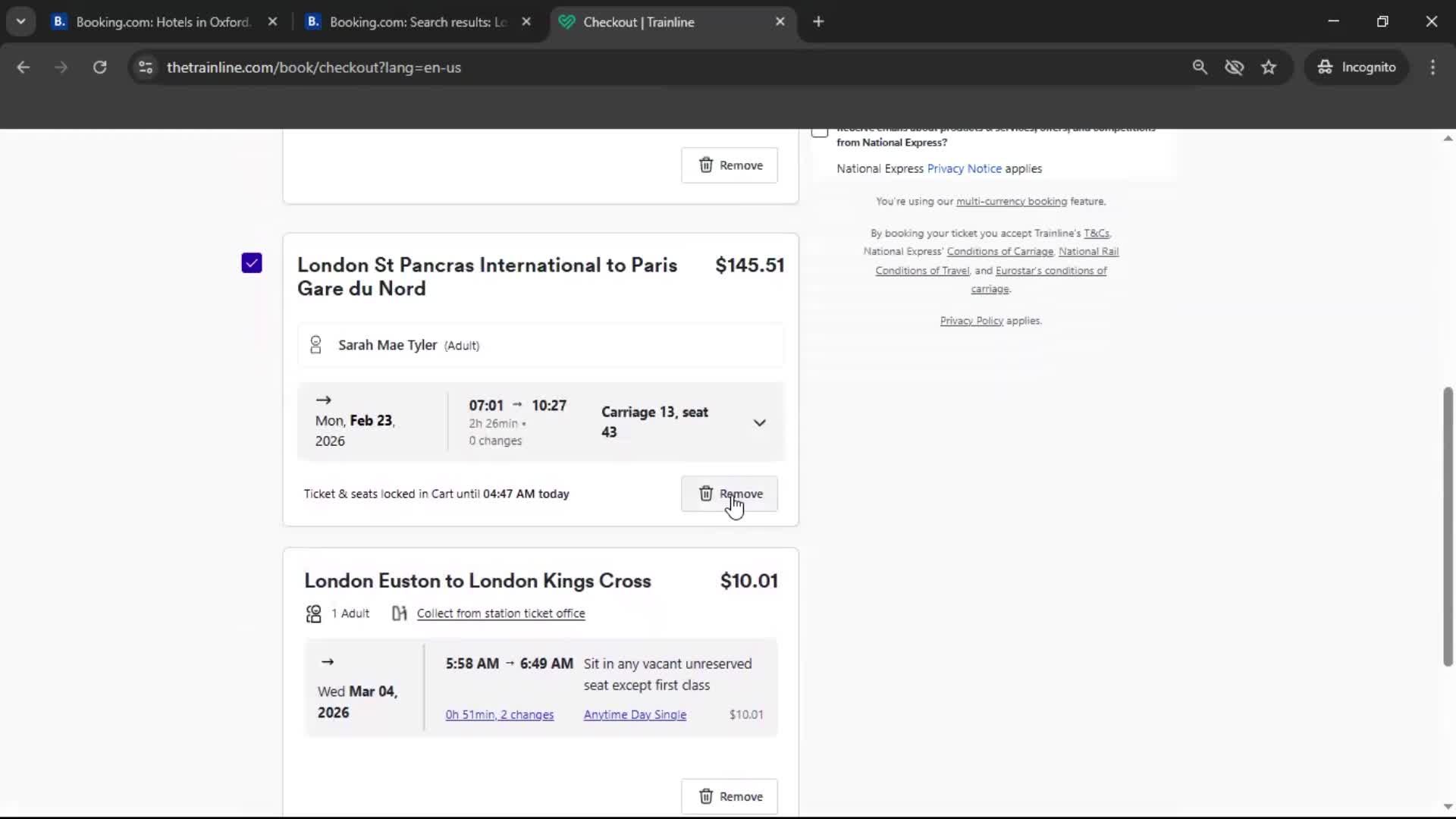
Task: Click the Incognito mode indicator
Action: tap(1357, 67)
